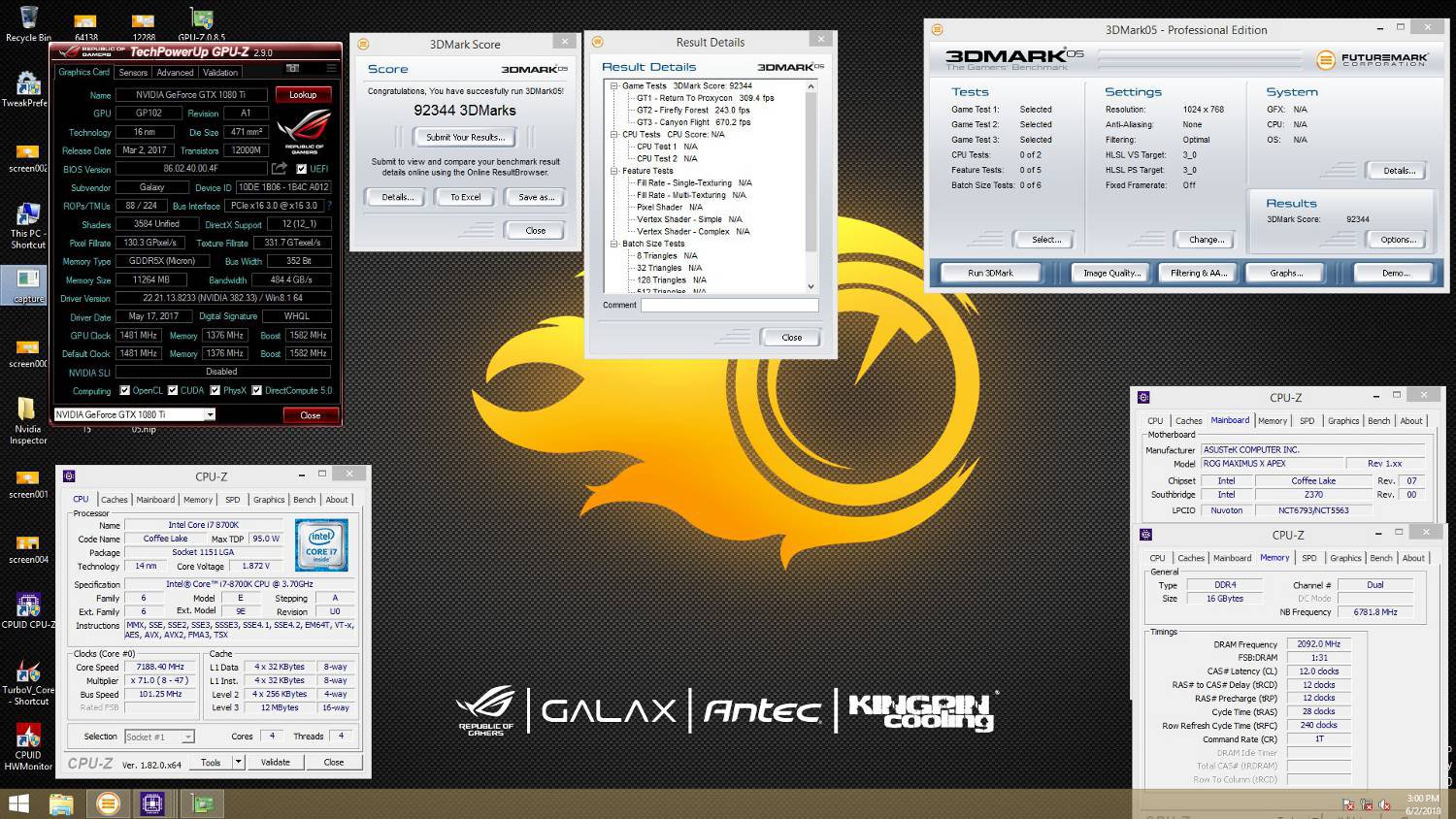Click the Details button under System

[1399, 171]
